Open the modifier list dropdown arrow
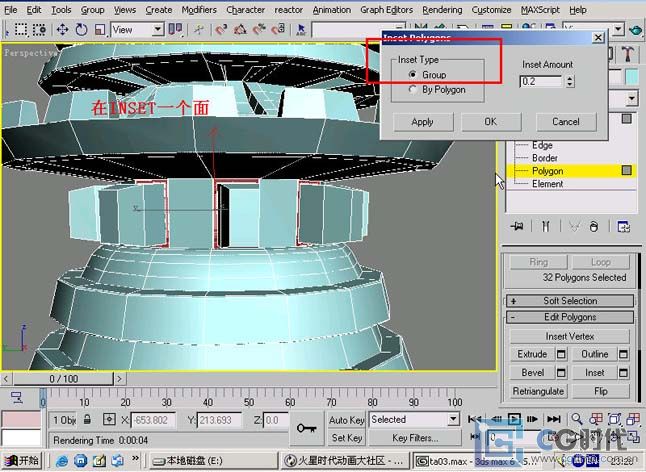The width and height of the screenshot is (646, 472). click(x=632, y=98)
